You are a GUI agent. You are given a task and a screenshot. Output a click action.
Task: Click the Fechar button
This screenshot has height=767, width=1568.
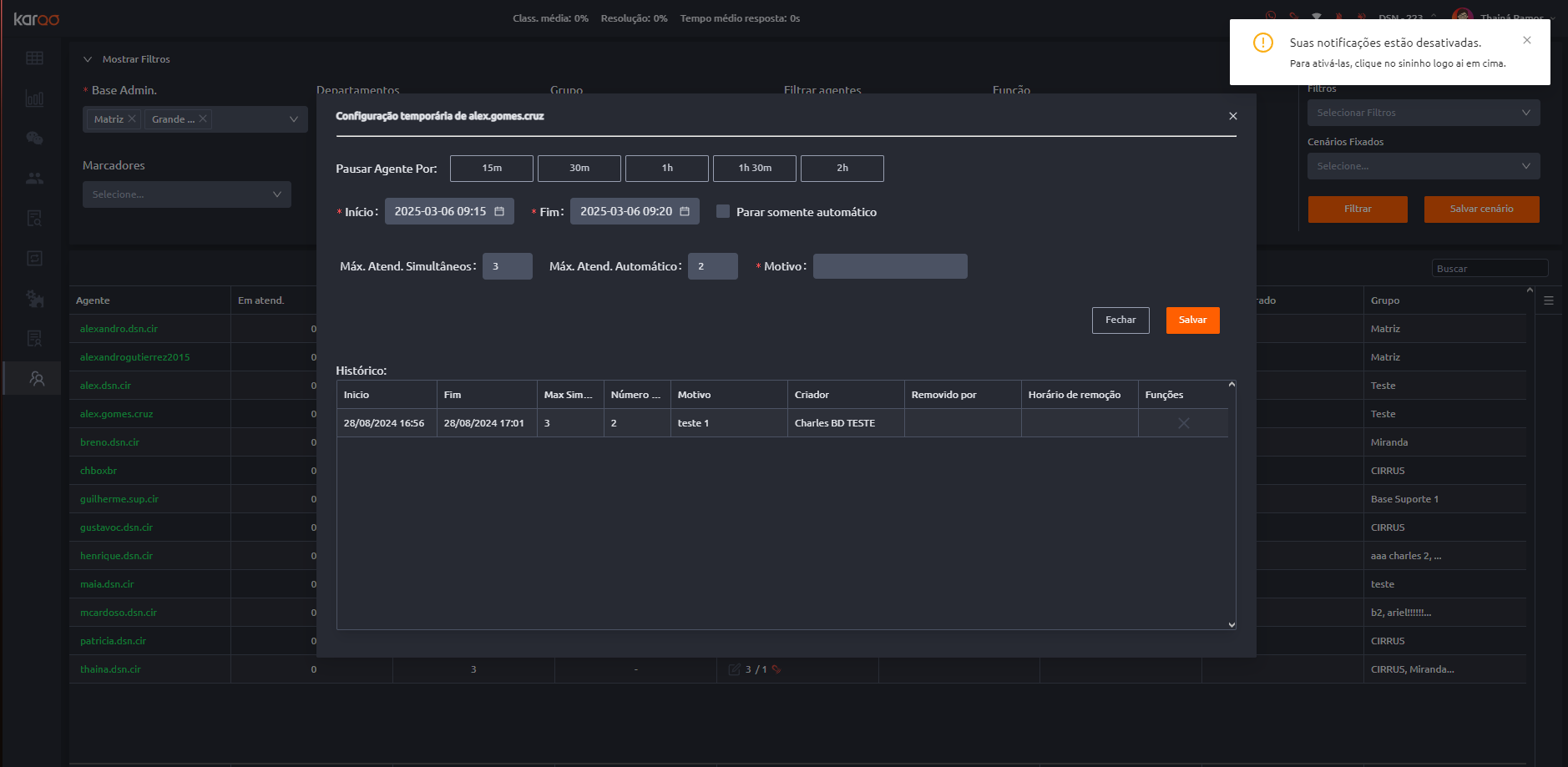[x=1120, y=320]
